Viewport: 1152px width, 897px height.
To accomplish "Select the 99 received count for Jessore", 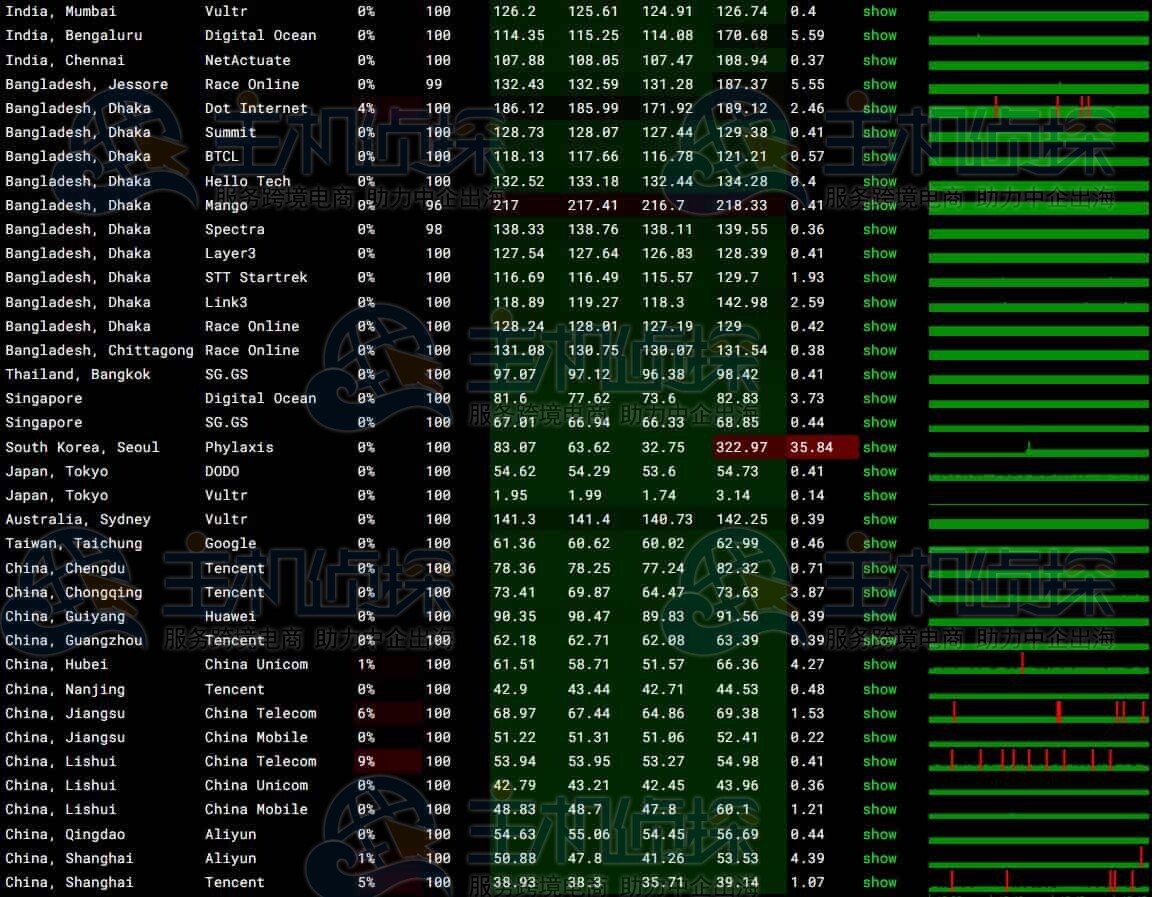I will 433,84.
